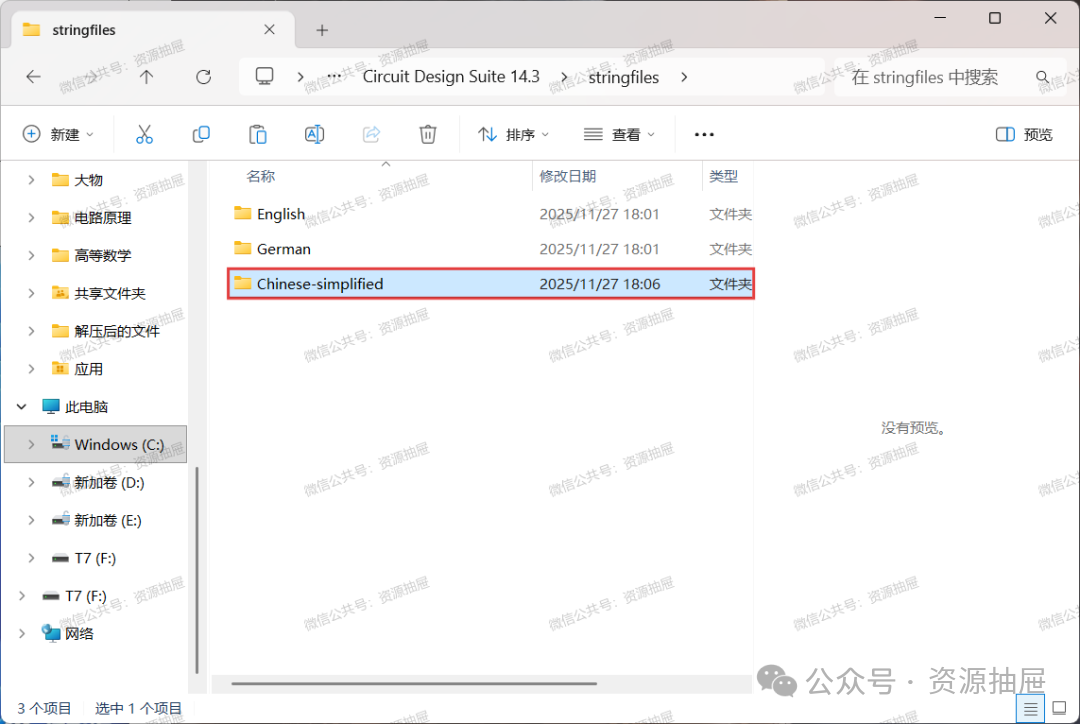The width and height of the screenshot is (1080, 724).
Task: Click Circuit Design Suite 14.3 breadcrumb
Action: click(451, 76)
